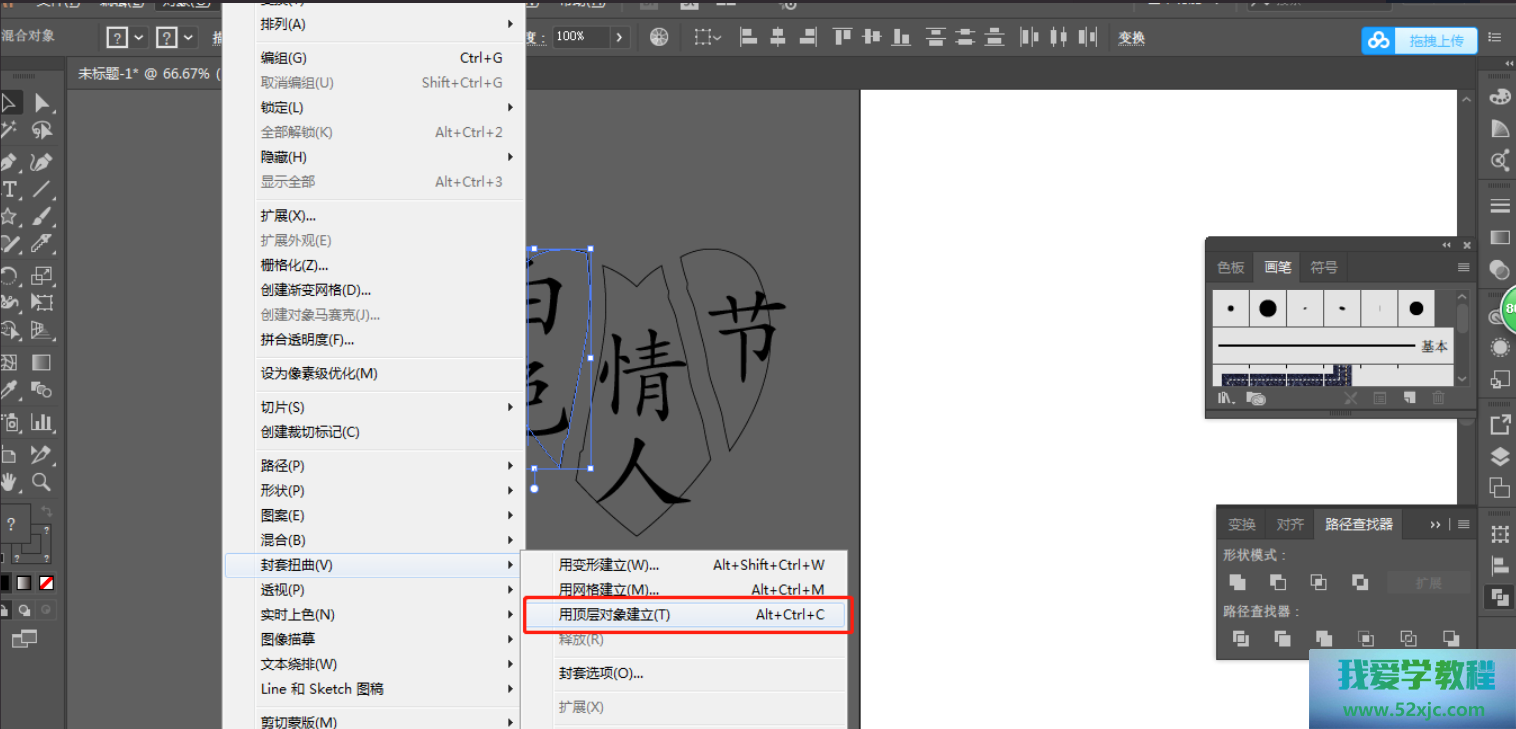The height and width of the screenshot is (729, 1516).
Task: Switch to the 色板 tab
Action: [x=1231, y=268]
